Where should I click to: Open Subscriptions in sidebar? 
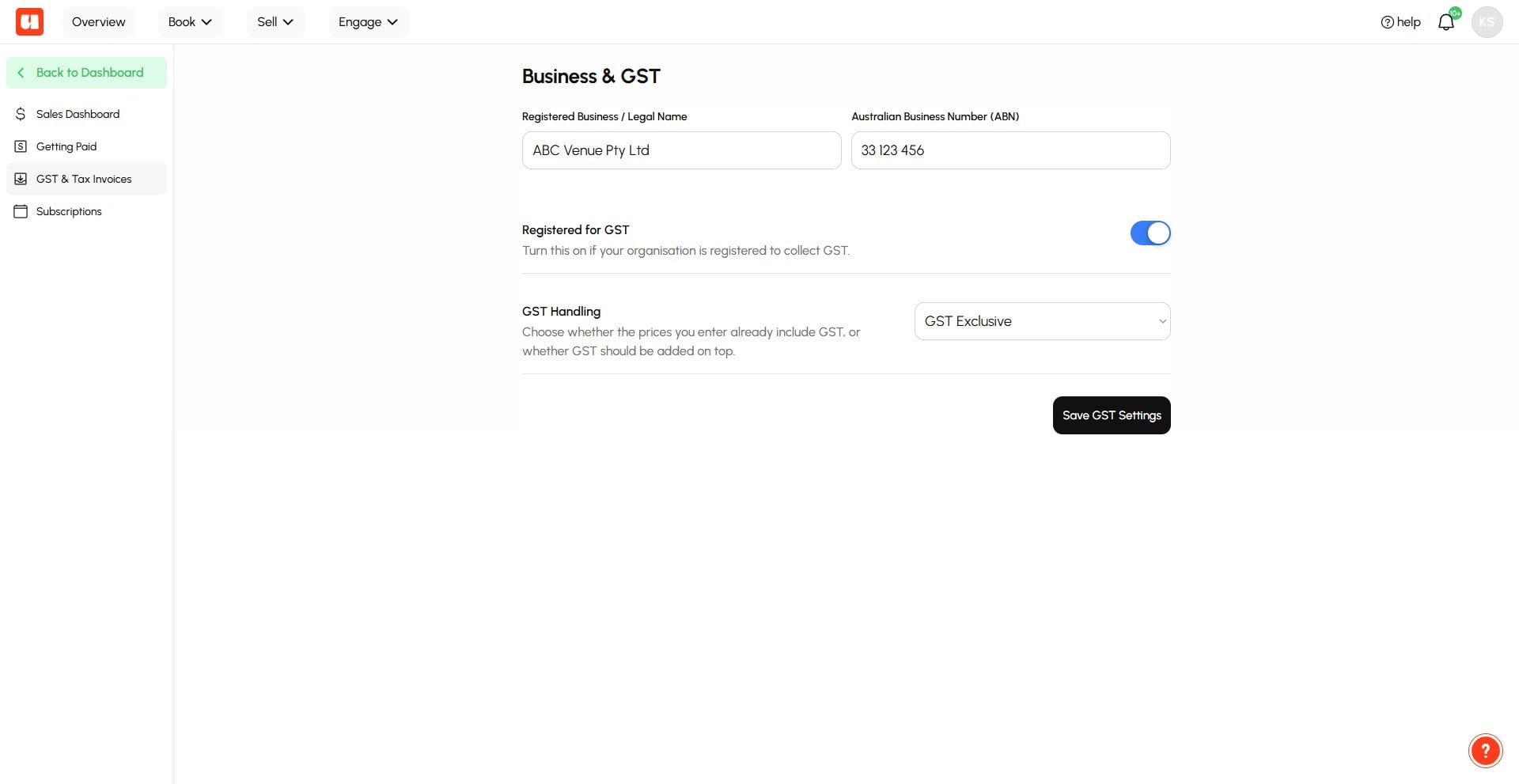86,211
